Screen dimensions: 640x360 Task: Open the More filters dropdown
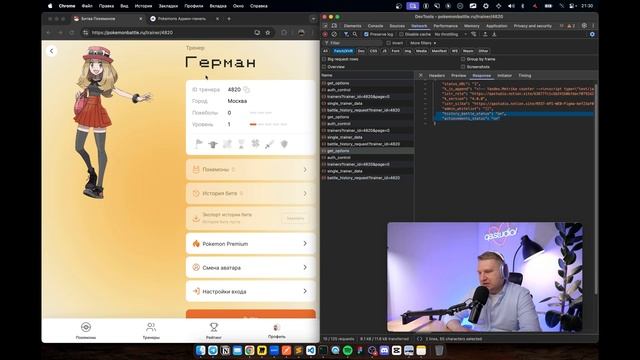(423, 43)
